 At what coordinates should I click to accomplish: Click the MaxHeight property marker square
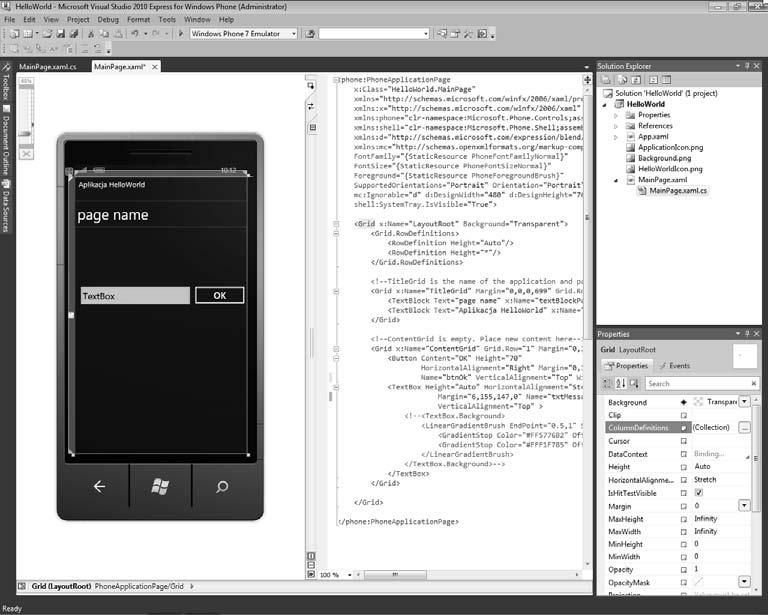[684, 519]
